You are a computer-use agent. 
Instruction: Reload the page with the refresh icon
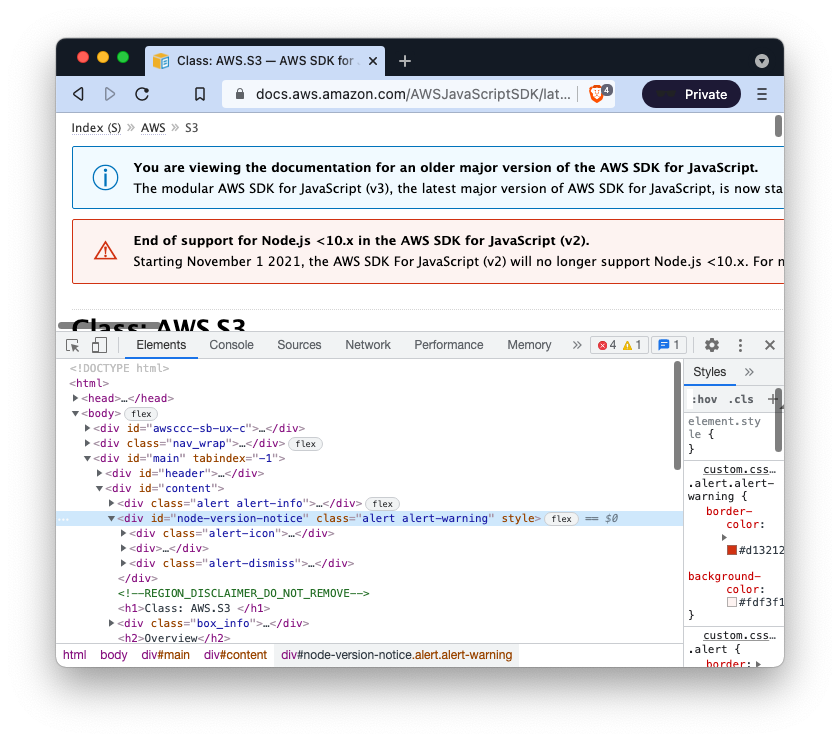click(142, 94)
